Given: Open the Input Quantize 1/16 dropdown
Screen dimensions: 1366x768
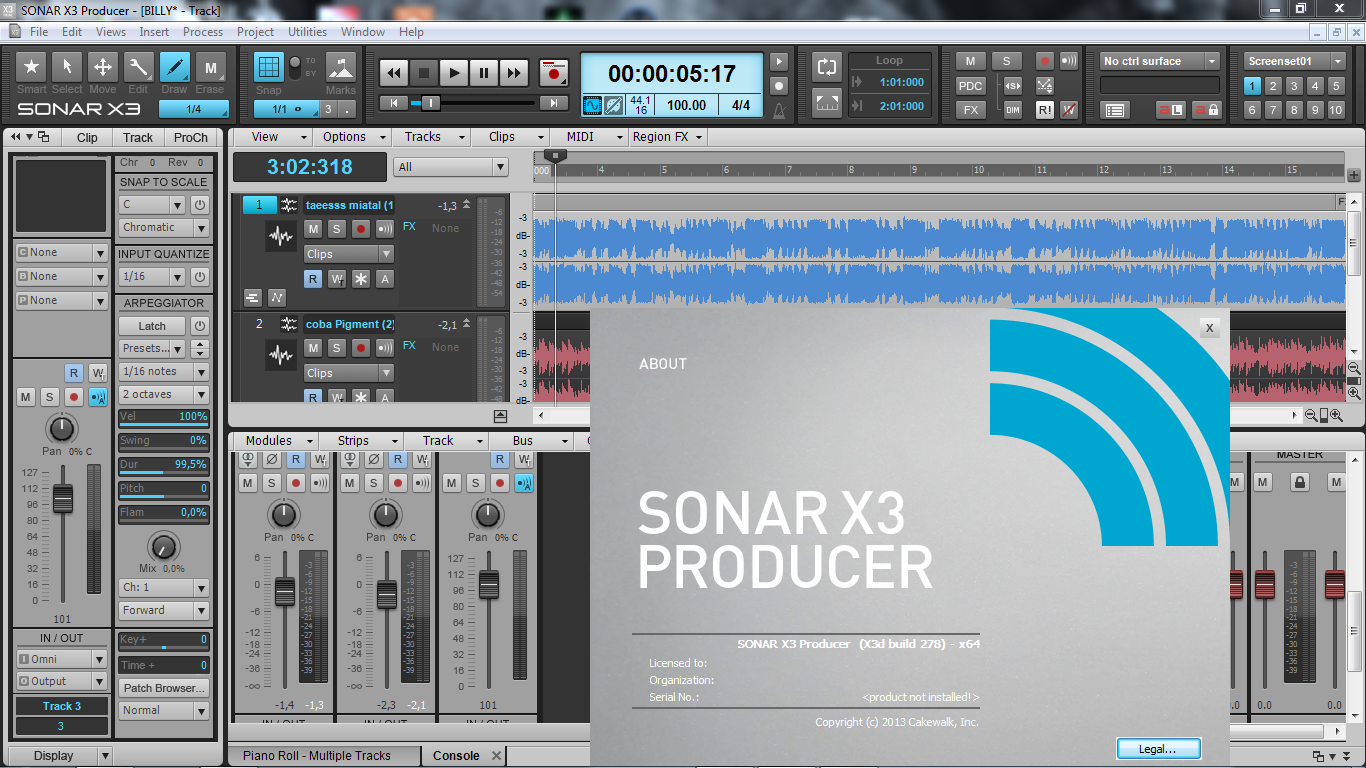Looking at the screenshot, I should pos(152,277).
